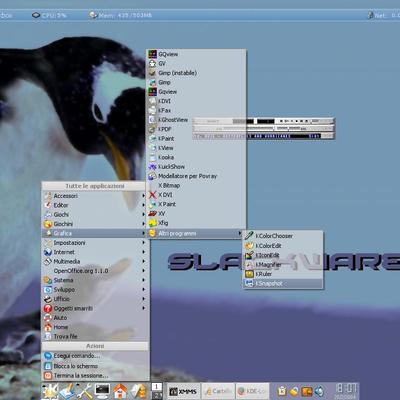Click the panel clock display
Image resolution: width=400 pixels, height=400 pixels.
(x=347, y=391)
